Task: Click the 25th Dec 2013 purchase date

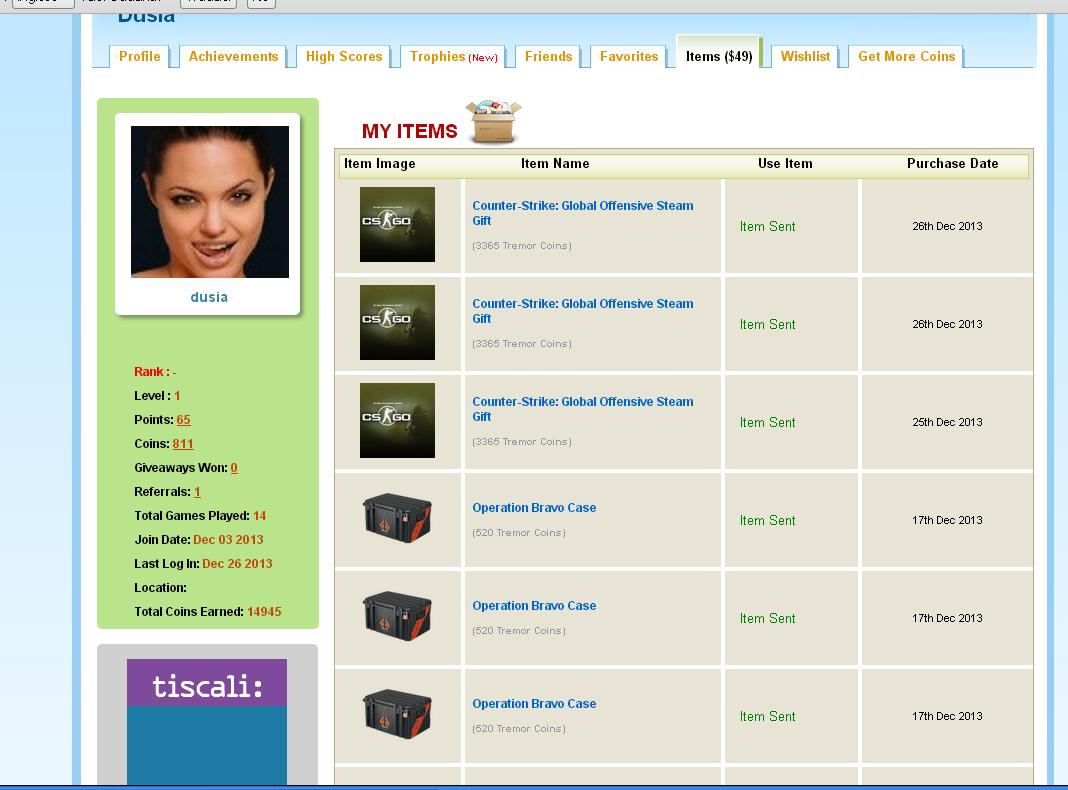Action: pyautogui.click(x=947, y=422)
